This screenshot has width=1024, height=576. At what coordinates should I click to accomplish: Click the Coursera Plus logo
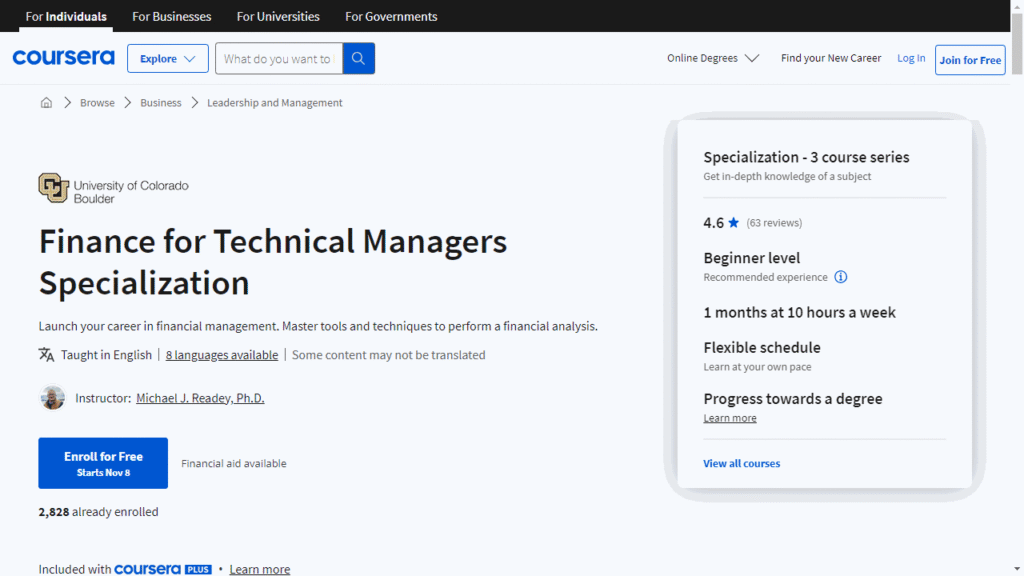(x=163, y=569)
